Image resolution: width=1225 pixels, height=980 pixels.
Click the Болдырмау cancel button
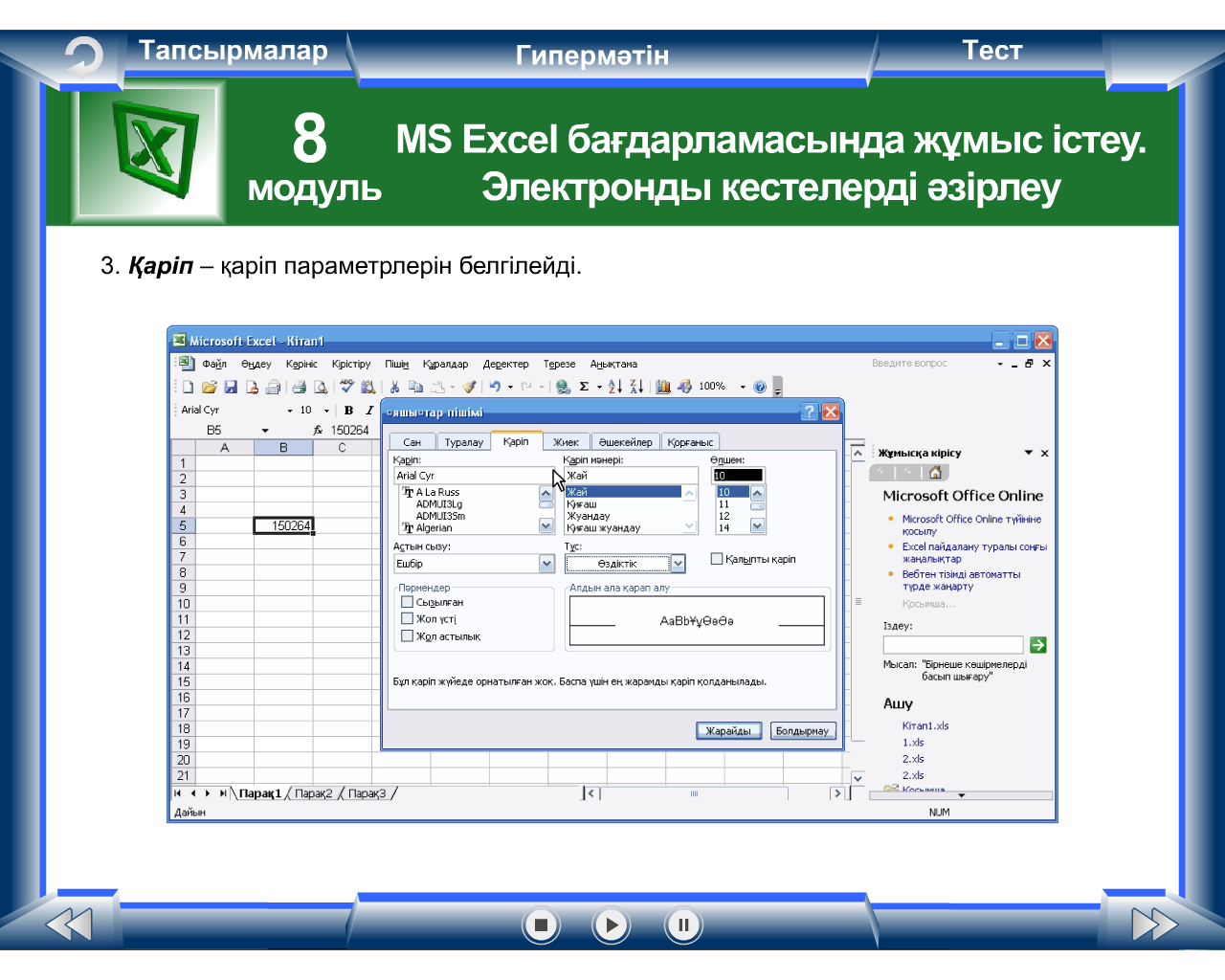tap(802, 731)
